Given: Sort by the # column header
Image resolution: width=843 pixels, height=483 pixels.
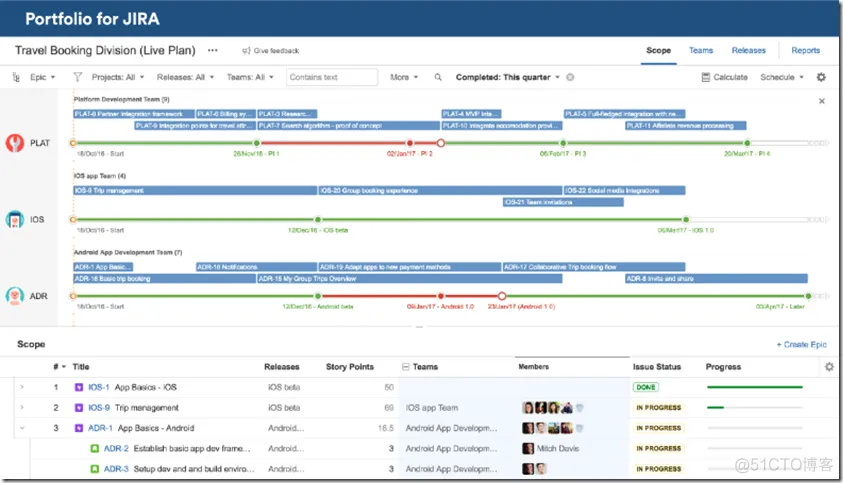Looking at the screenshot, I should point(59,367).
